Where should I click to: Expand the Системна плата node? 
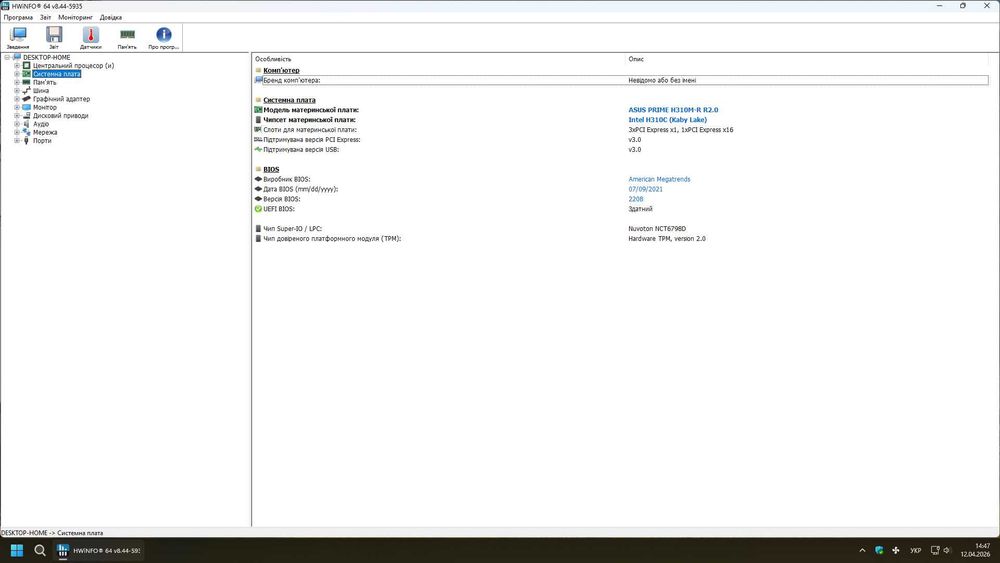(17, 74)
